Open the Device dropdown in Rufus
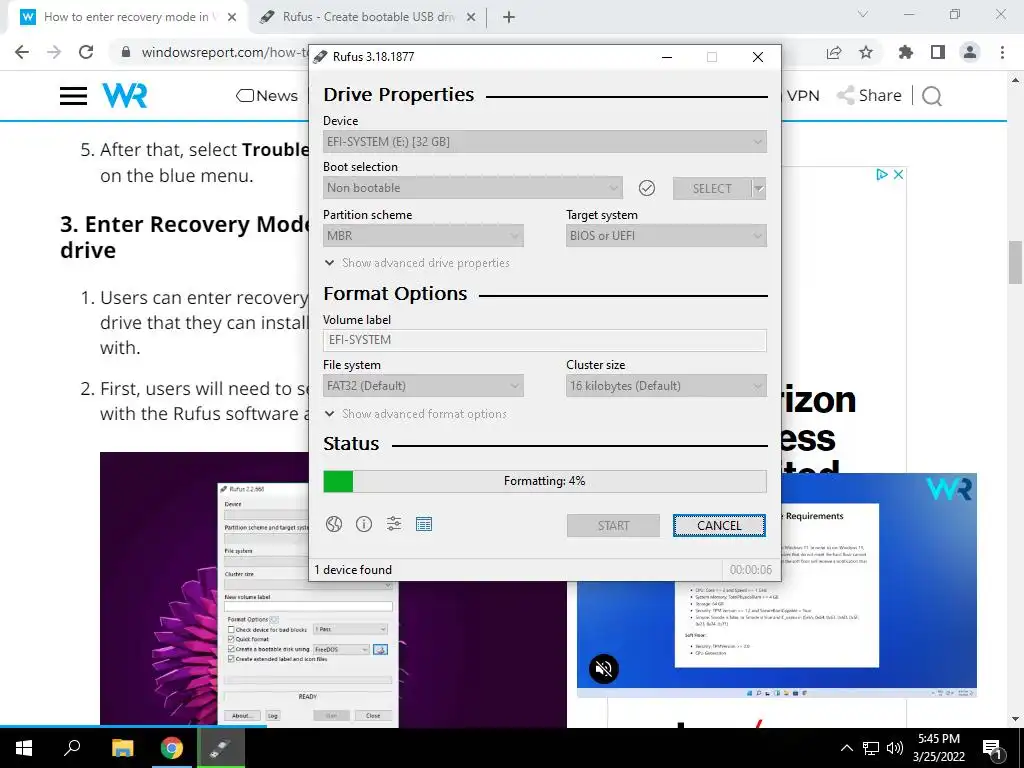The width and height of the screenshot is (1024, 768). [x=545, y=142]
